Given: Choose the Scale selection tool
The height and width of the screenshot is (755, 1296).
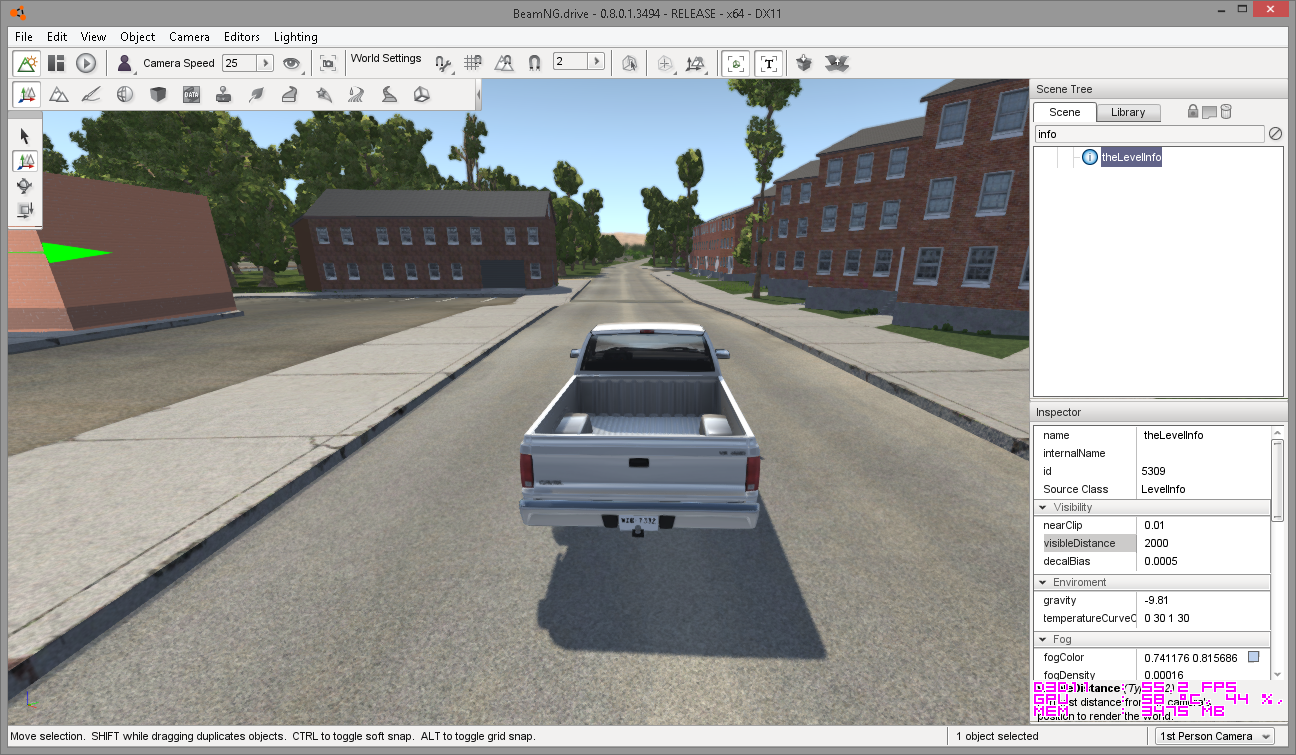Looking at the screenshot, I should point(25,209).
